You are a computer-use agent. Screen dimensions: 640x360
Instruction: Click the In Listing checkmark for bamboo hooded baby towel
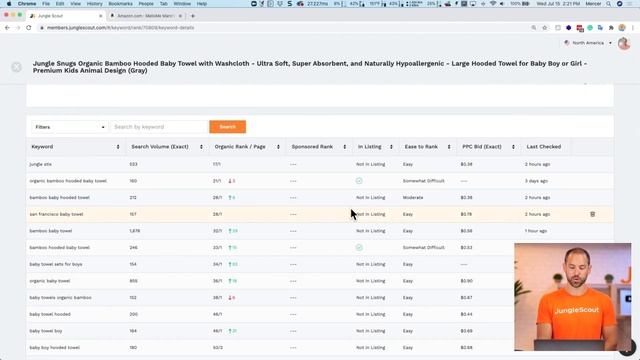pos(359,247)
